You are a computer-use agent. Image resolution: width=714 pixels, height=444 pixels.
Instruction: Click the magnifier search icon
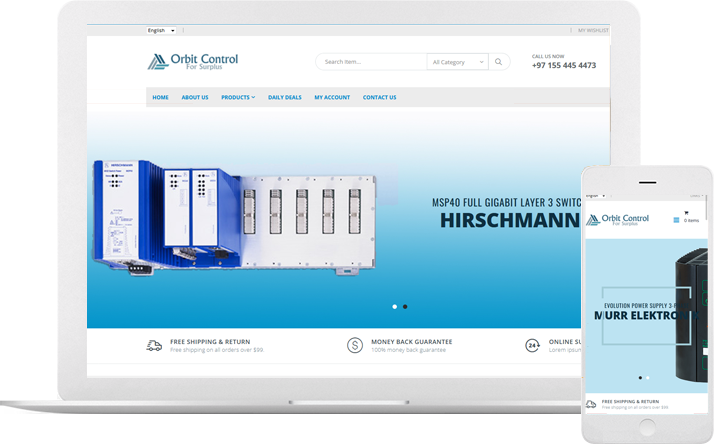click(499, 62)
